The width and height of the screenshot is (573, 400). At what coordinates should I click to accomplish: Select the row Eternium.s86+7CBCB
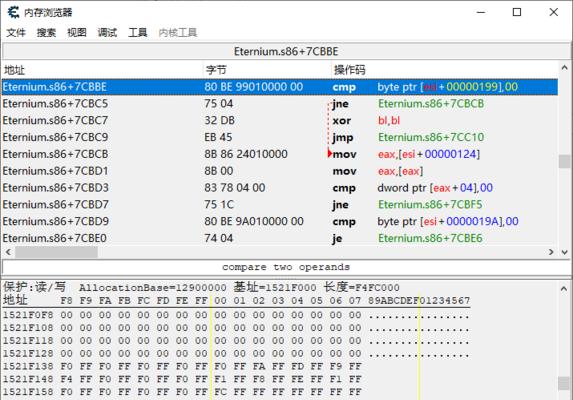pyautogui.click(x=280, y=154)
